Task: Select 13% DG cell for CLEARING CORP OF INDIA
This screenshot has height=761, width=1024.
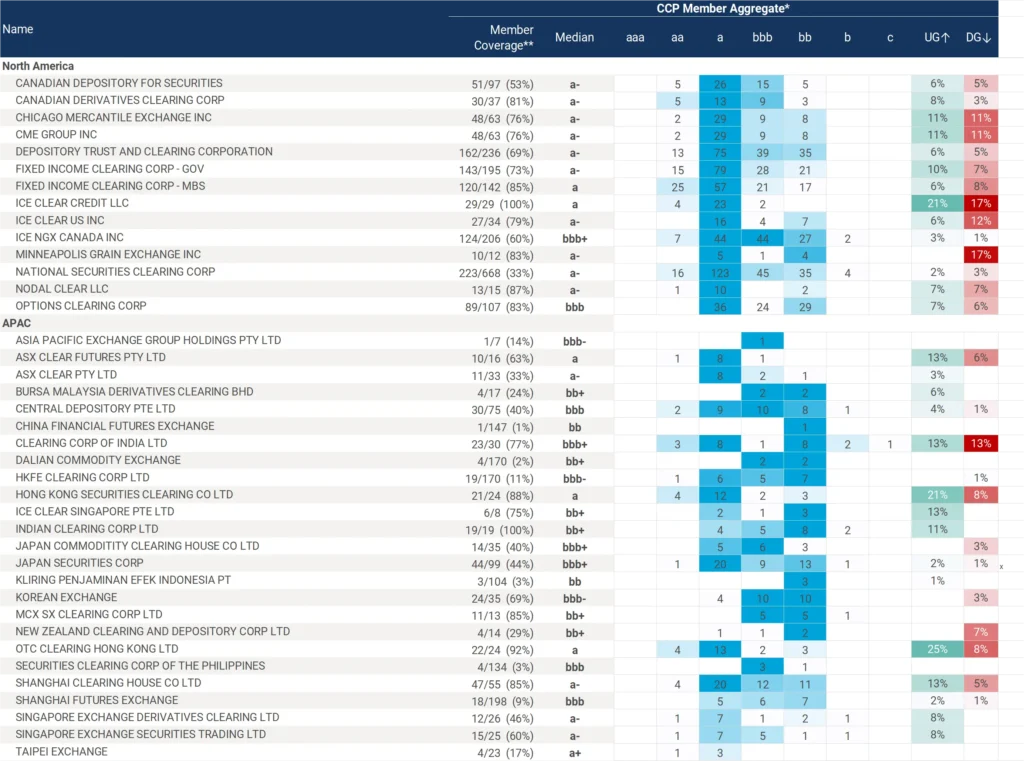Action: click(x=981, y=444)
